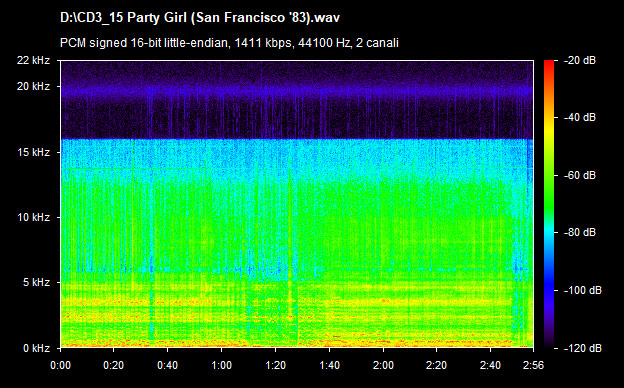The image size is (624, 388).
Task: Click the '5 kHz' frequency label
Action: (36, 283)
